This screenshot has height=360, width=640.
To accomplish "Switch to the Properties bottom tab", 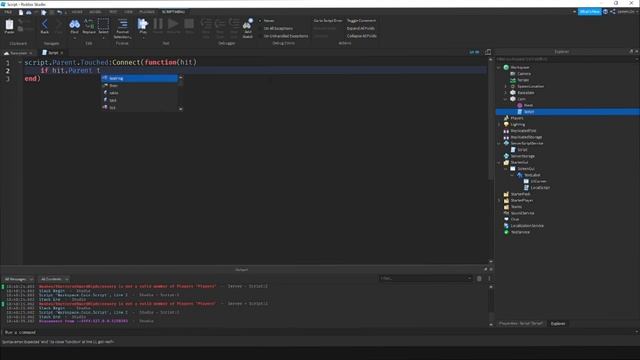I will click(521, 324).
